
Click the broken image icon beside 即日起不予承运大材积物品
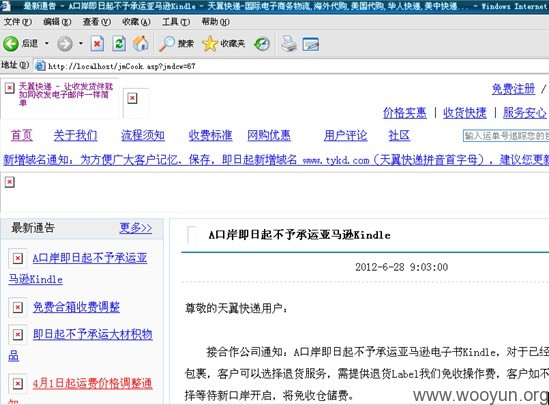[18, 335]
